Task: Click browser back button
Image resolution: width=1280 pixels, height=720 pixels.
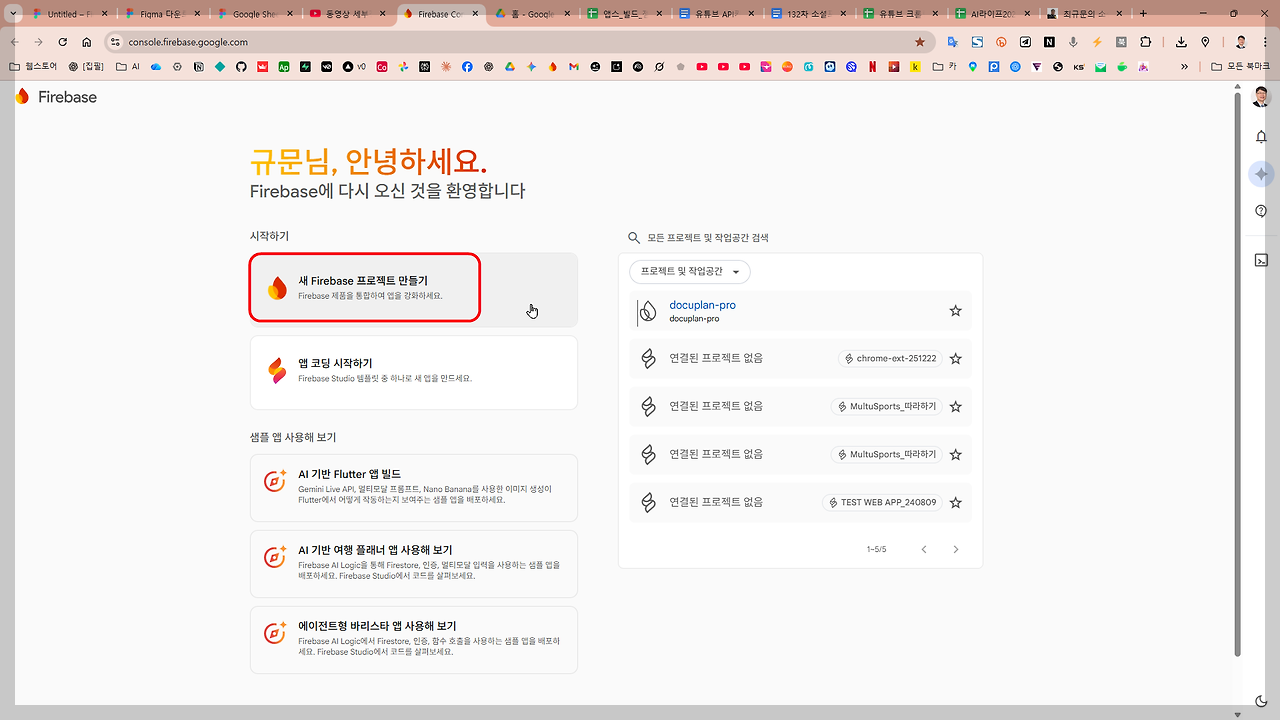Action: (x=15, y=42)
